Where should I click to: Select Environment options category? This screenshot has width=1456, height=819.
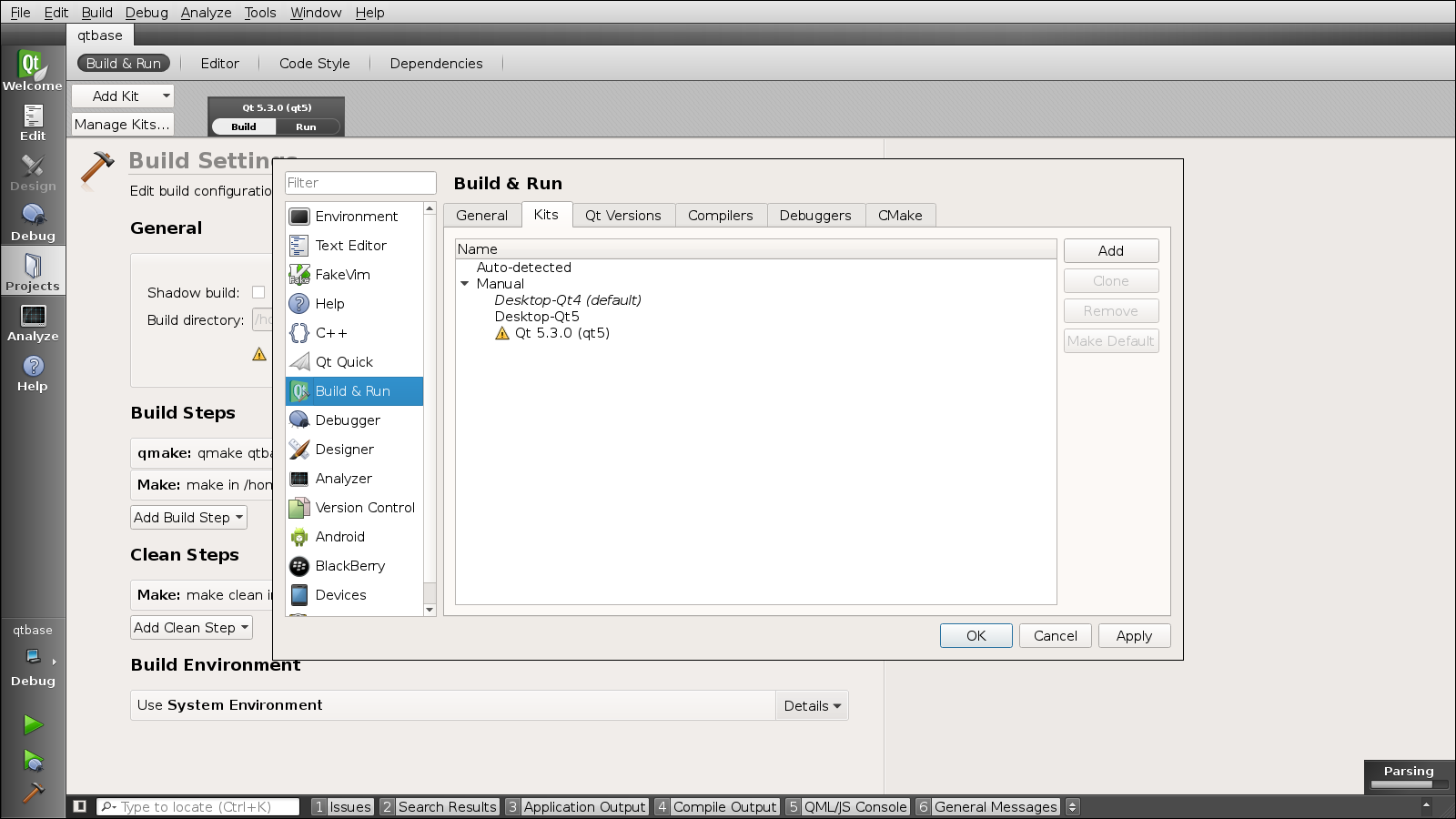(x=354, y=217)
